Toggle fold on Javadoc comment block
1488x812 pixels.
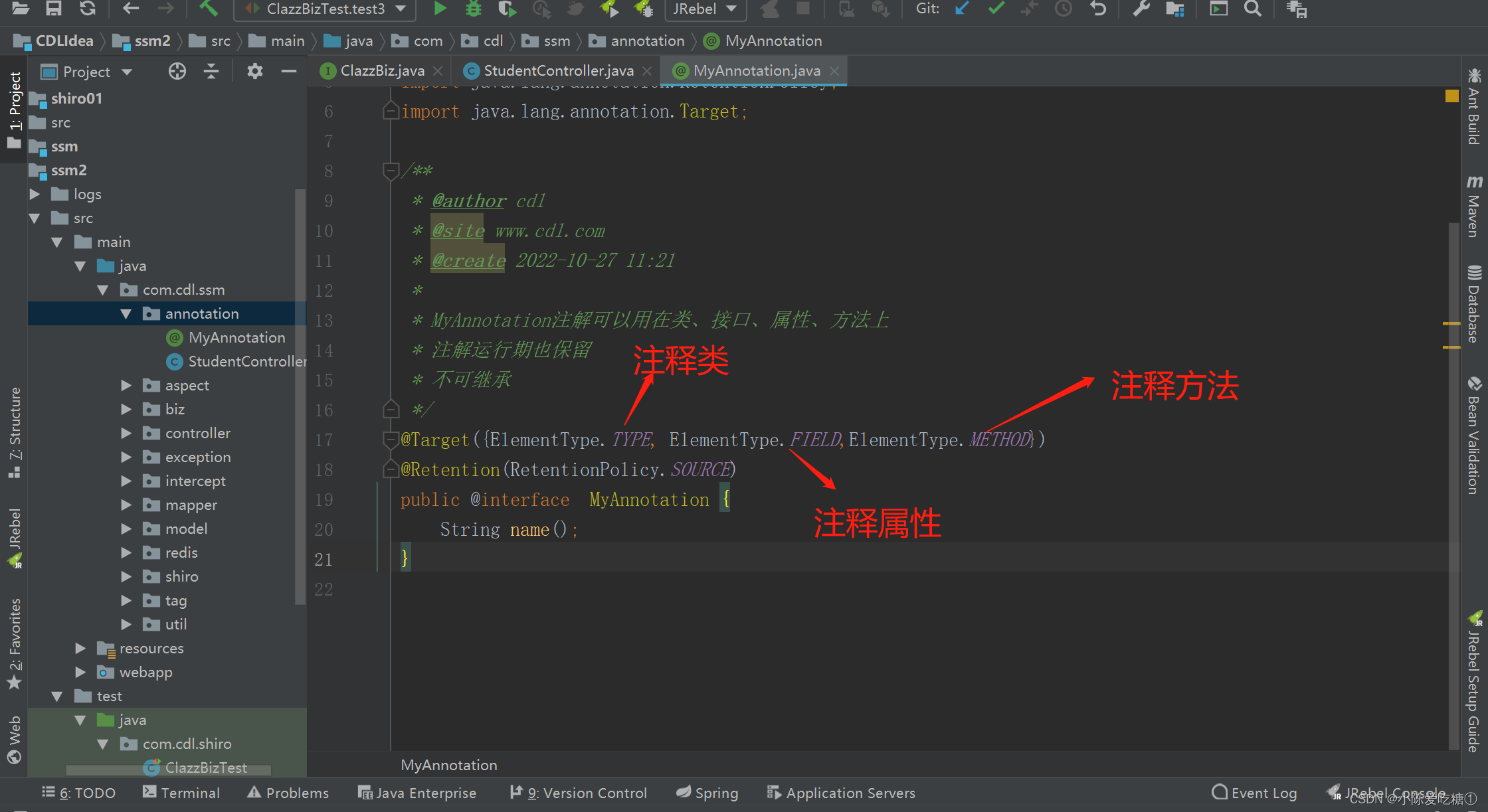[x=391, y=171]
